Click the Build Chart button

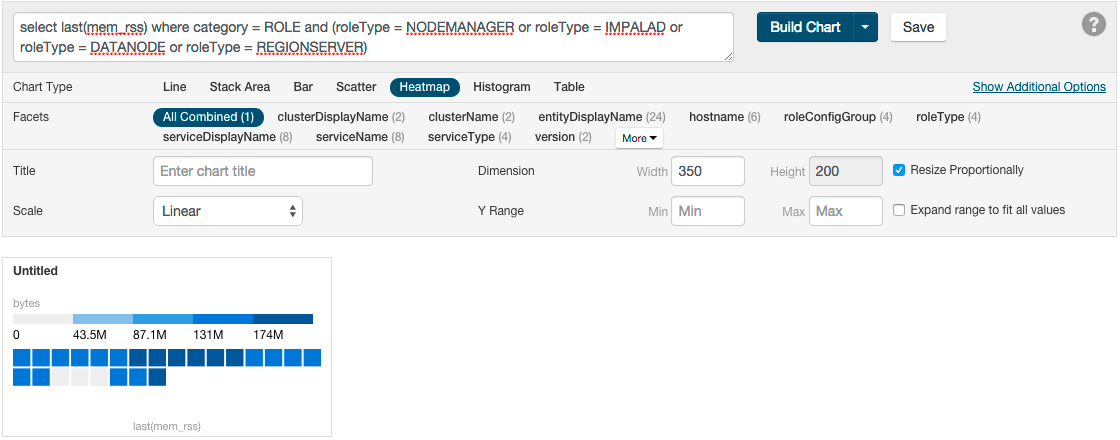click(804, 27)
